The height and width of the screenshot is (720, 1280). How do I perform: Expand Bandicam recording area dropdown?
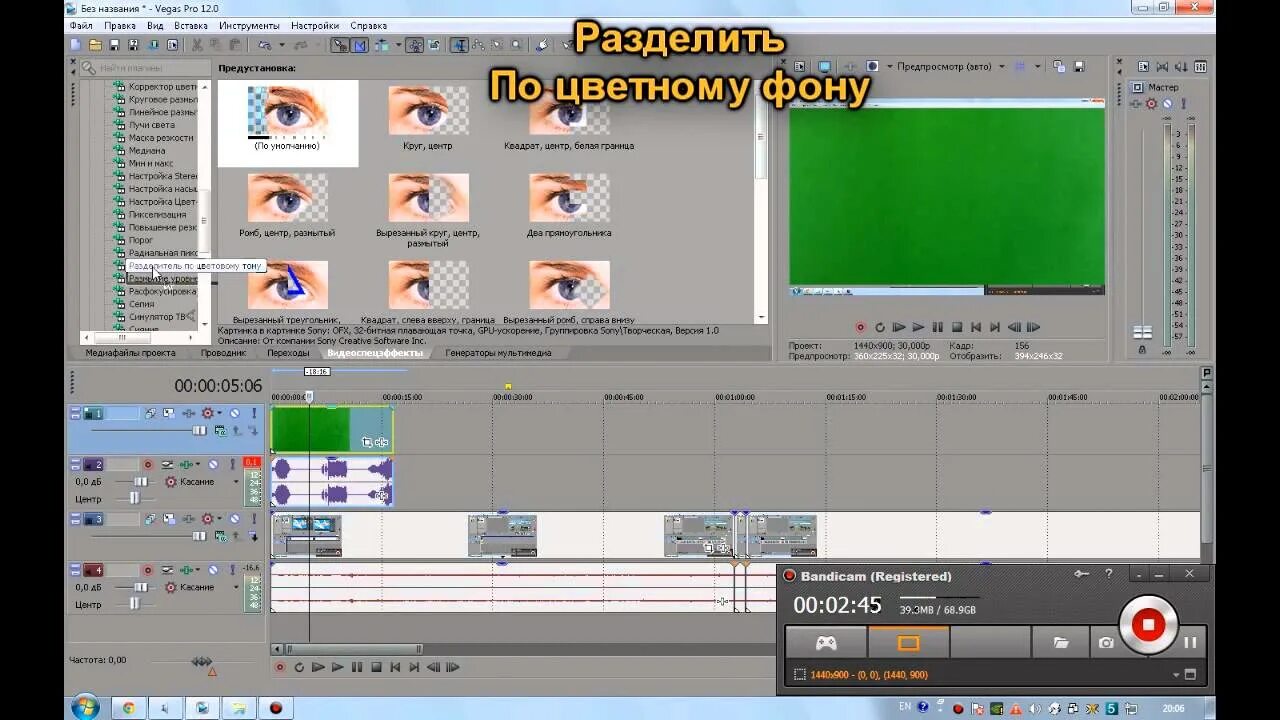1176,675
